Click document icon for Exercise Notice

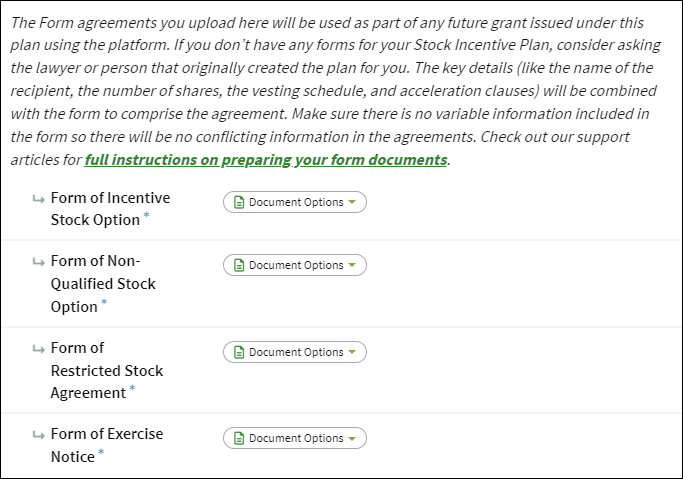(x=239, y=438)
